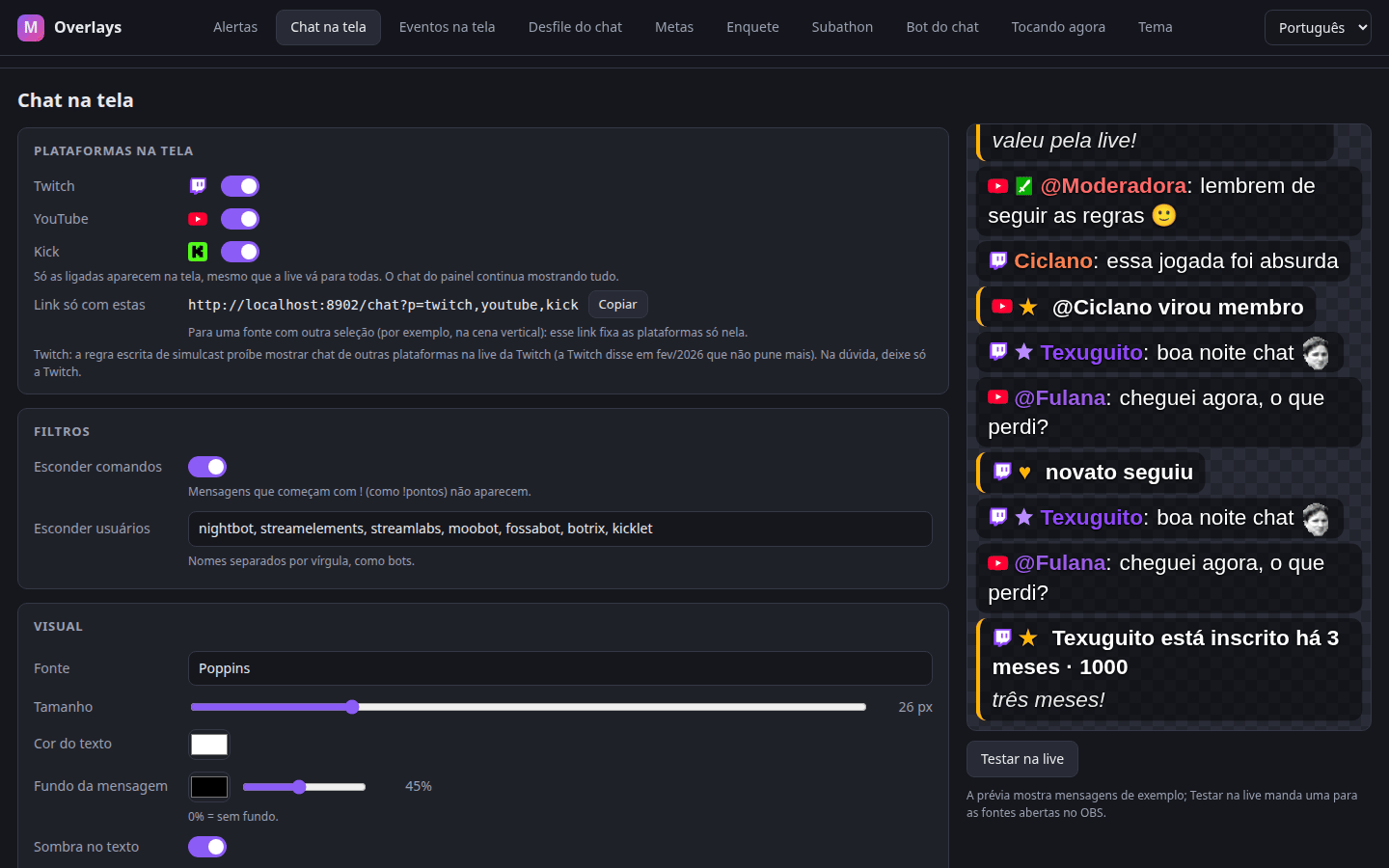Click the green Kick platform icon
The height and width of the screenshot is (868, 1389).
(198, 252)
